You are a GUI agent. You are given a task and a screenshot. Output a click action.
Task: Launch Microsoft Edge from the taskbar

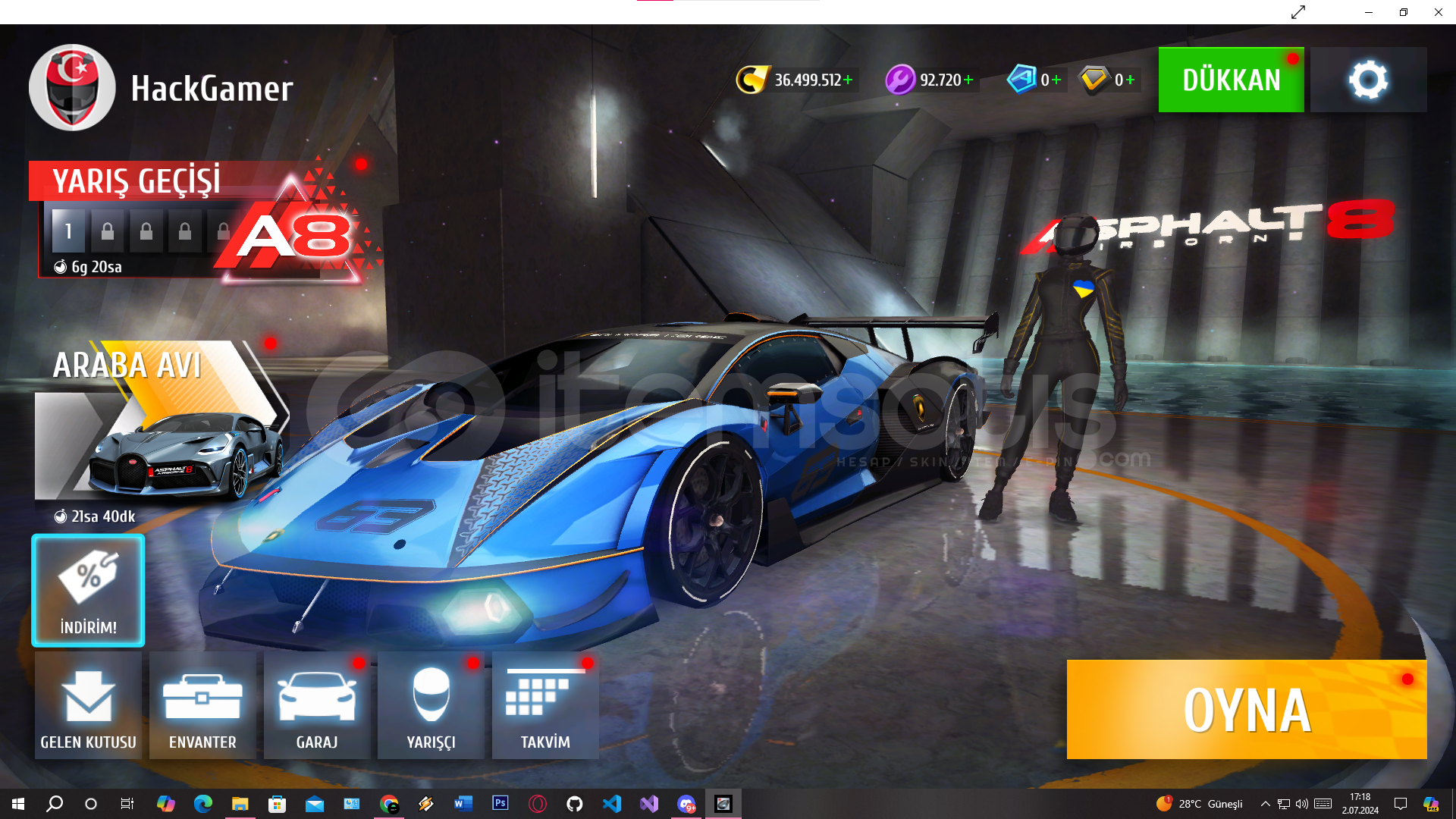[x=202, y=804]
